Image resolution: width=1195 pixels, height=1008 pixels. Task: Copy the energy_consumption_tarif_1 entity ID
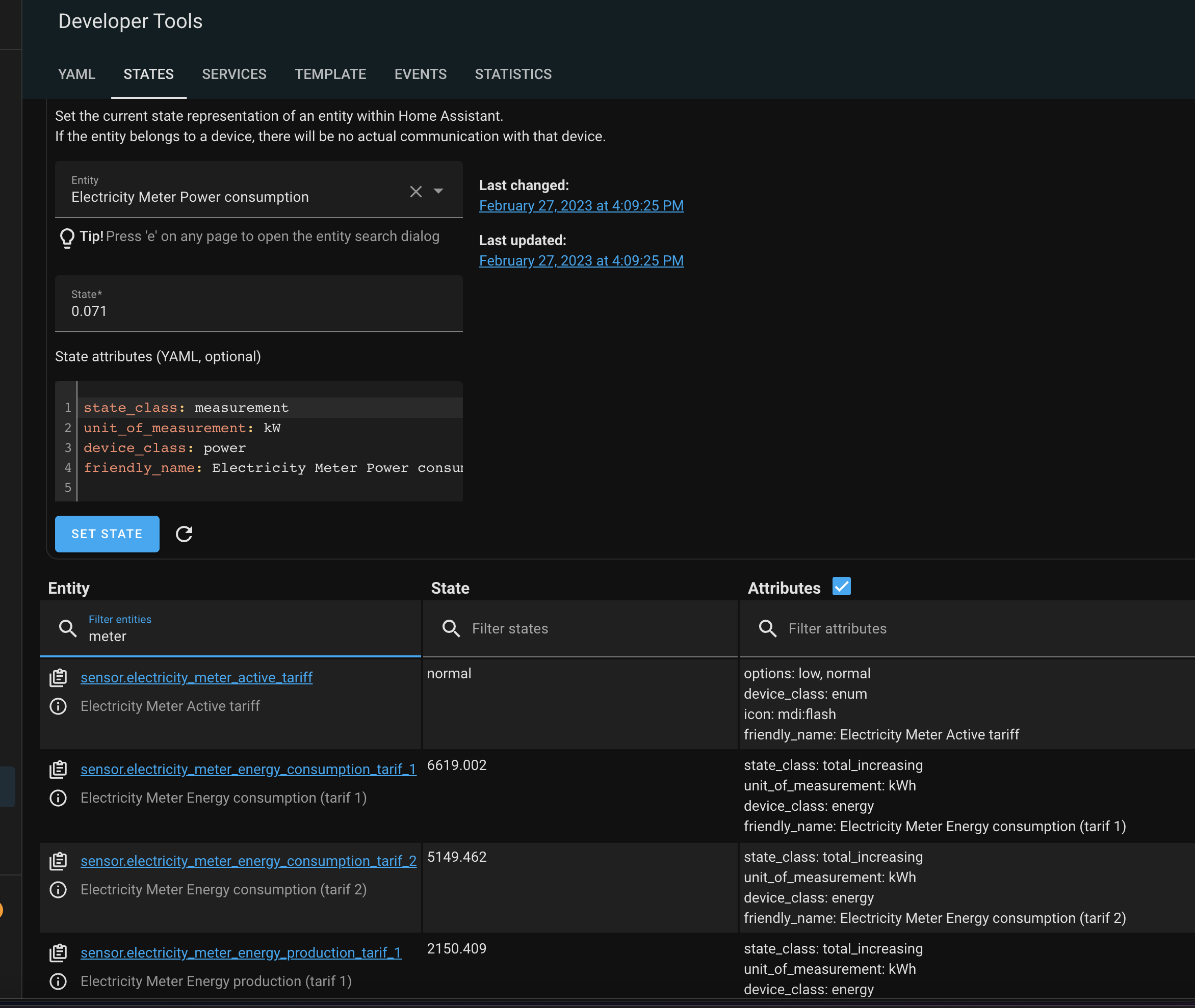click(58, 770)
